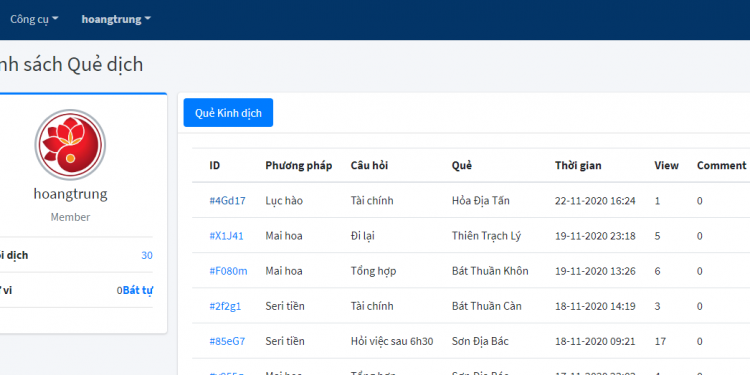Click the lotus yin-yang avatar image
The height and width of the screenshot is (375, 750).
pyautogui.click(x=70, y=144)
